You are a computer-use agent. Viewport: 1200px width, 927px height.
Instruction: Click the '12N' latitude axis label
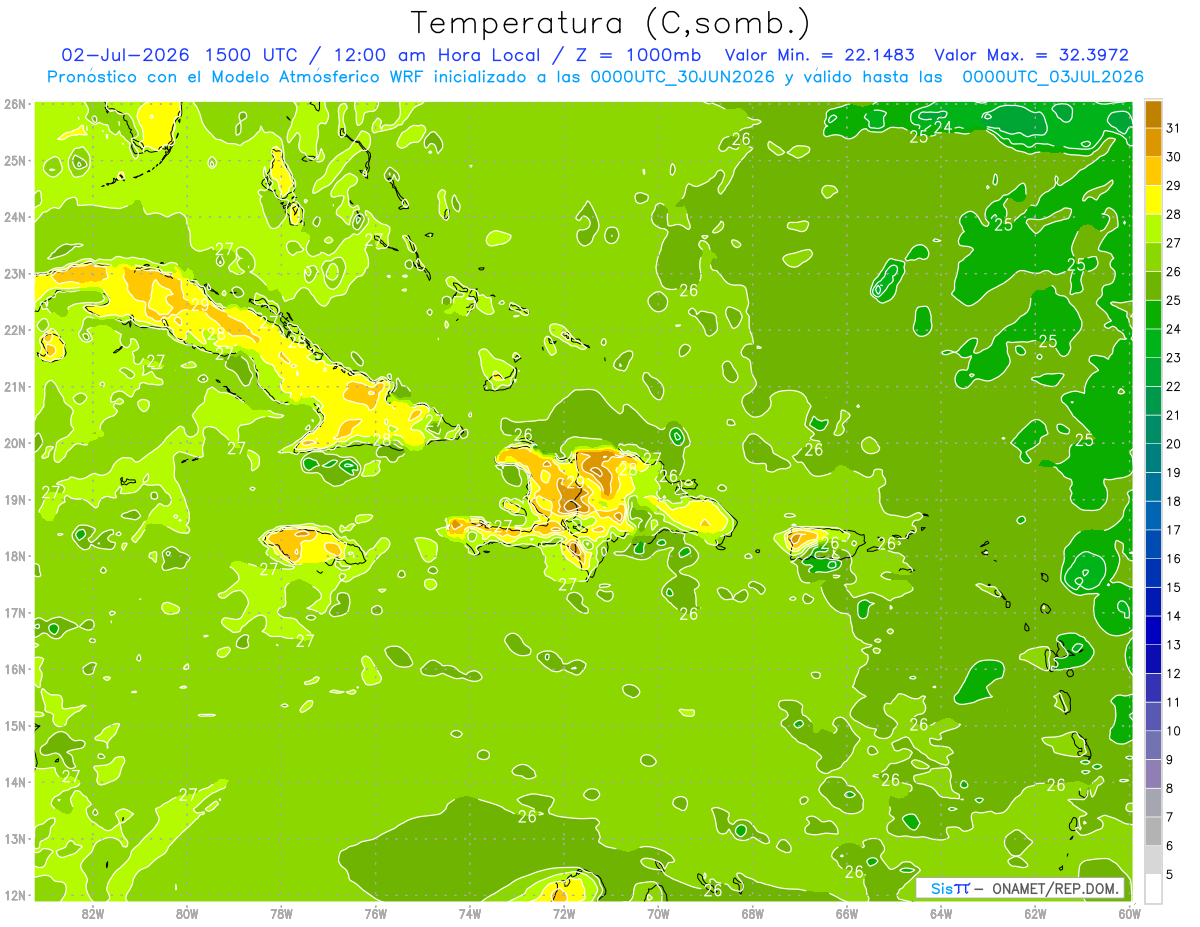pos(15,895)
